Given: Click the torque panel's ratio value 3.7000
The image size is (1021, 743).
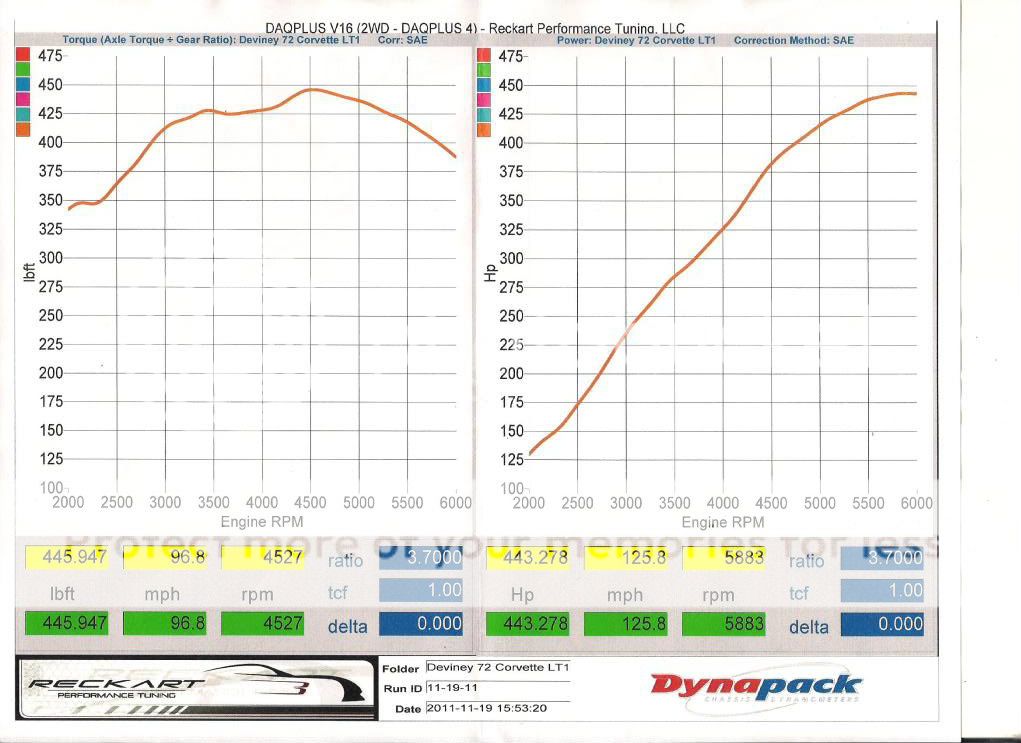Looking at the screenshot, I should coord(421,557).
